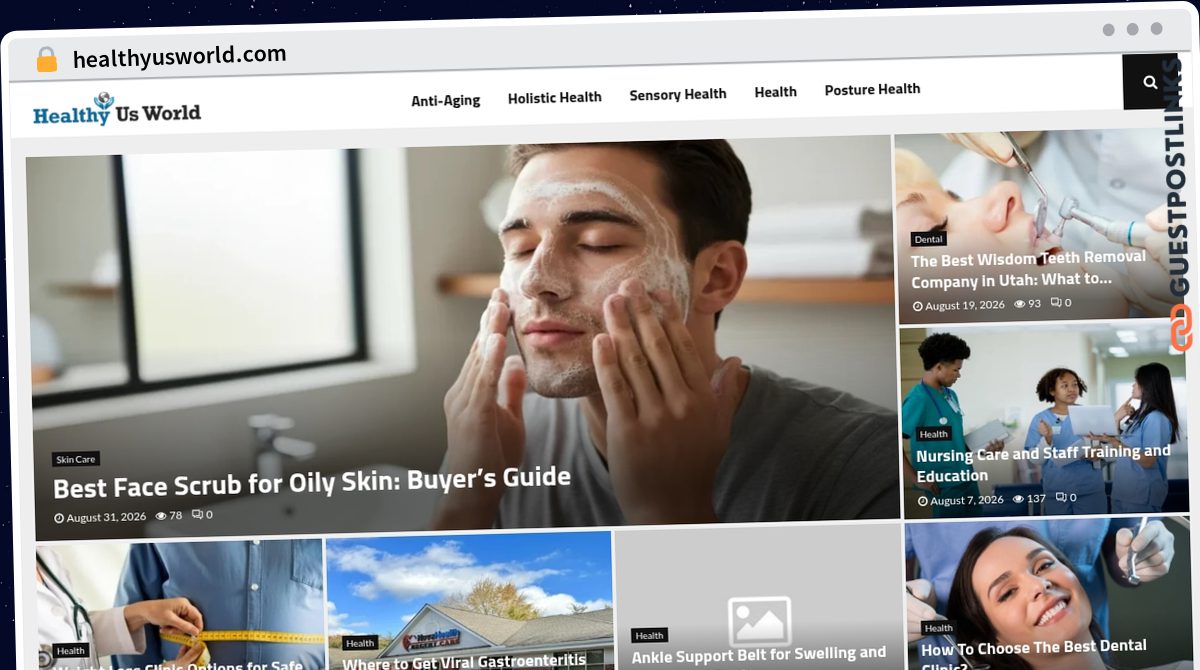Open the Holistic Health menu
This screenshot has width=1200, height=670.
click(x=555, y=97)
